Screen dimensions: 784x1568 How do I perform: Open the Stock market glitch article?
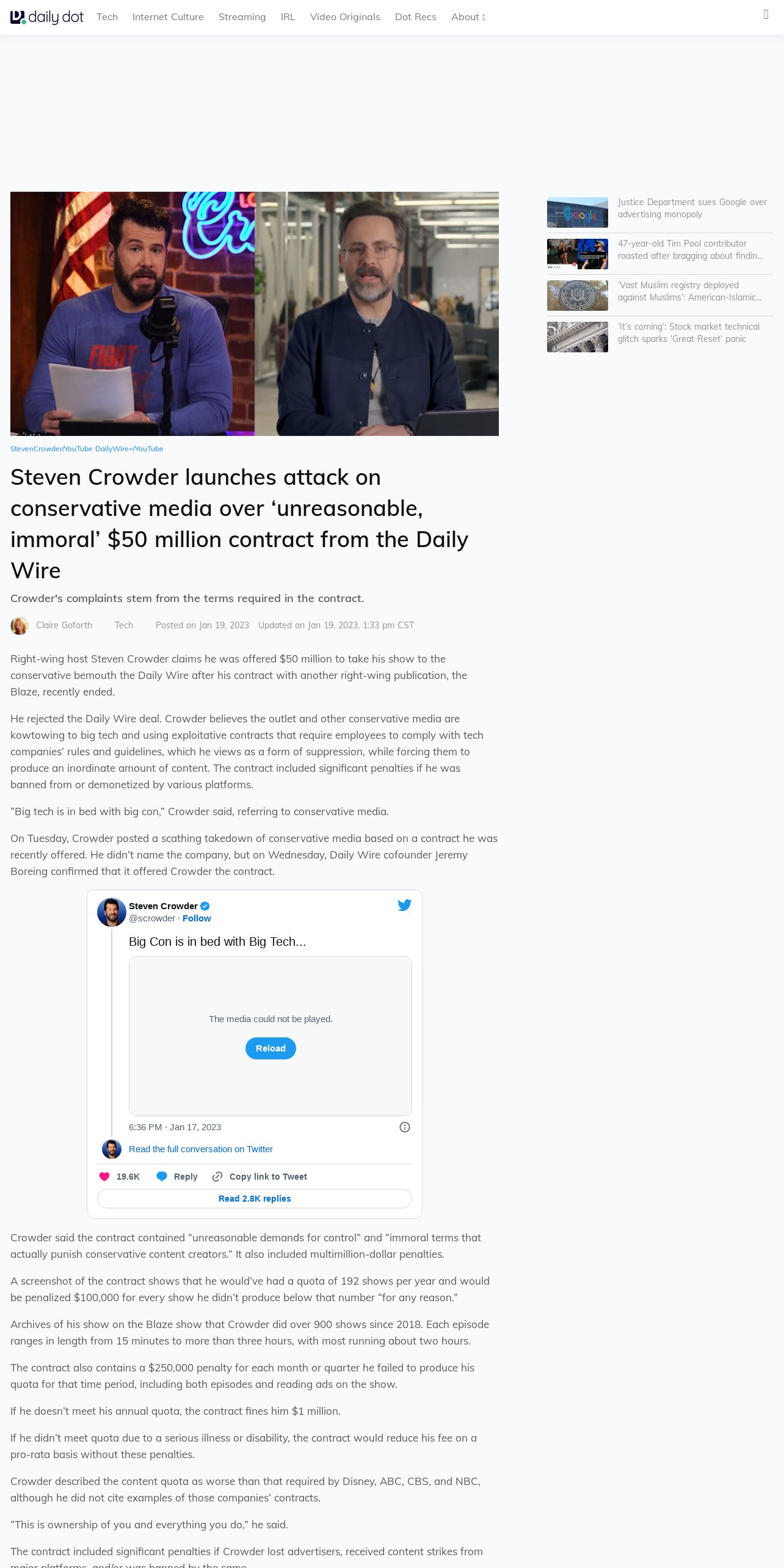(689, 333)
